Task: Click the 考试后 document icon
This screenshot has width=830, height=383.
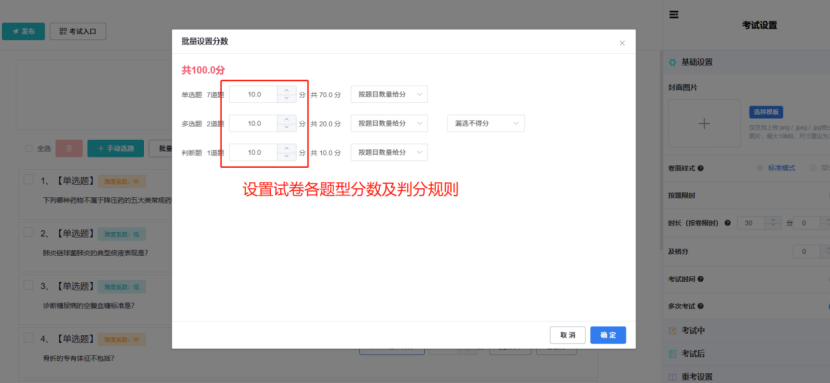Action: point(672,353)
